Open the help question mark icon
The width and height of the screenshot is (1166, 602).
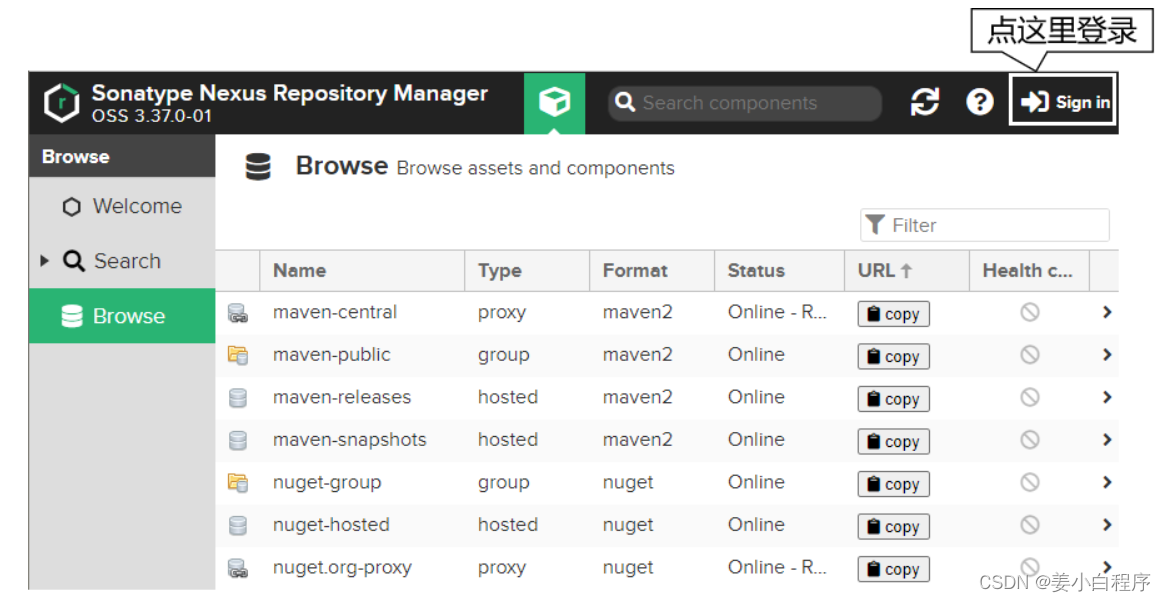pyautogui.click(x=979, y=102)
